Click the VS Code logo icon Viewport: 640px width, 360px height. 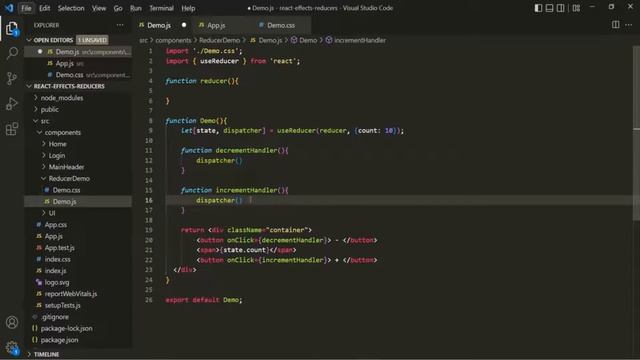9,8
